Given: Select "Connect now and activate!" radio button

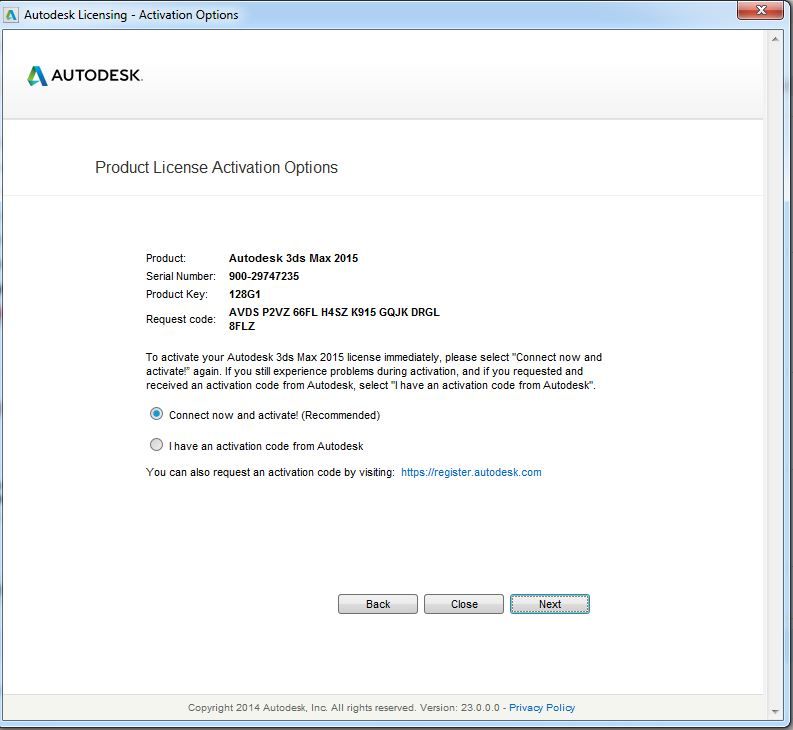Looking at the screenshot, I should click(156, 414).
